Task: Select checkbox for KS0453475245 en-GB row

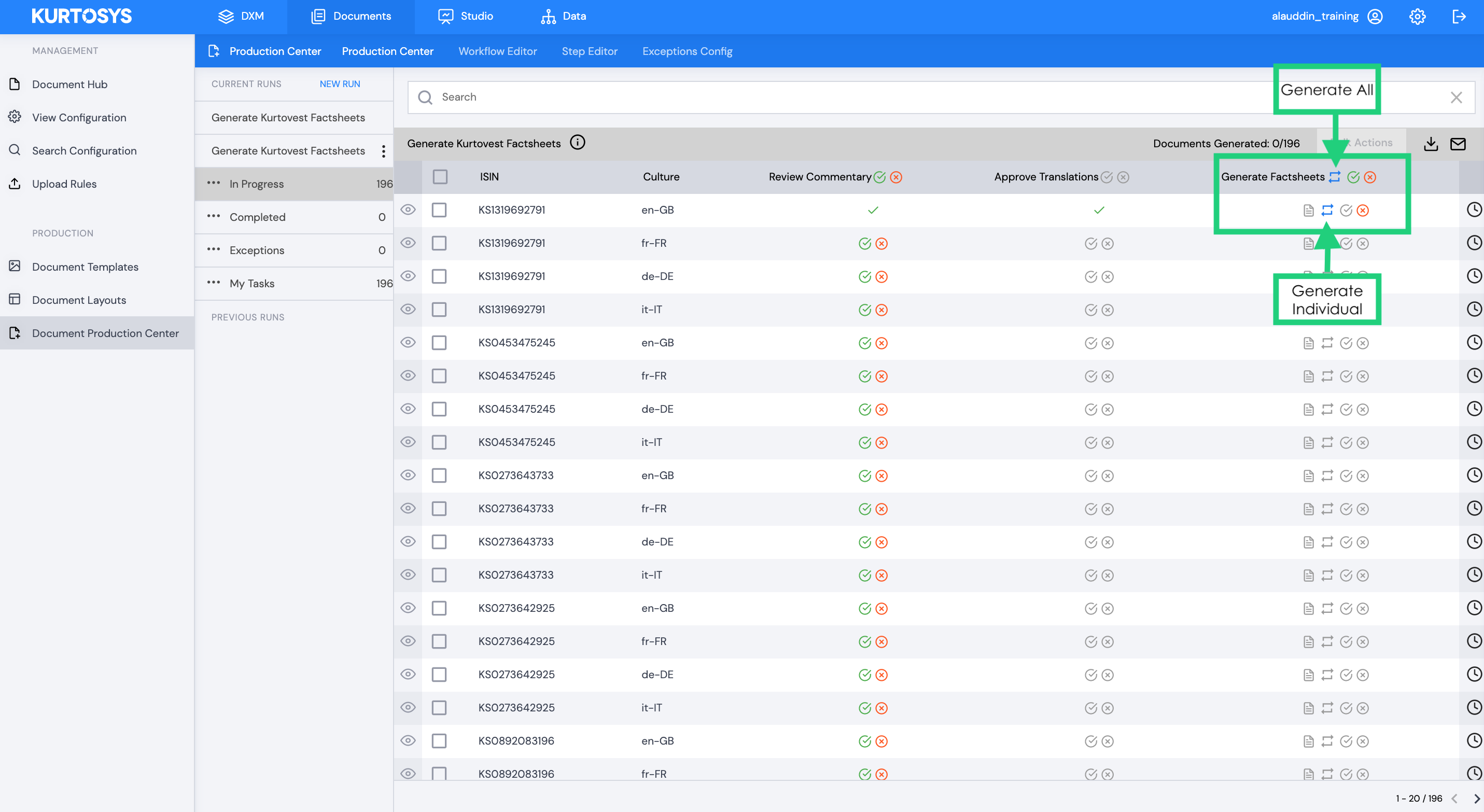Action: [x=439, y=343]
